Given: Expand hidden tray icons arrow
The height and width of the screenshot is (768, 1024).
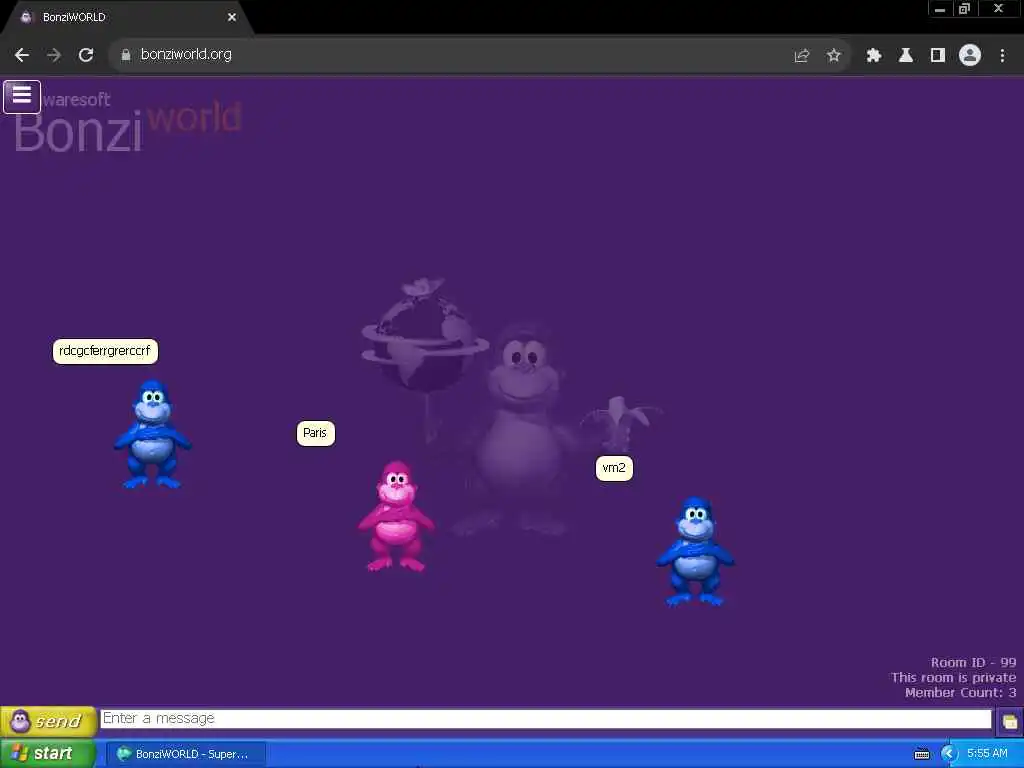Looking at the screenshot, I should pos(948,754).
